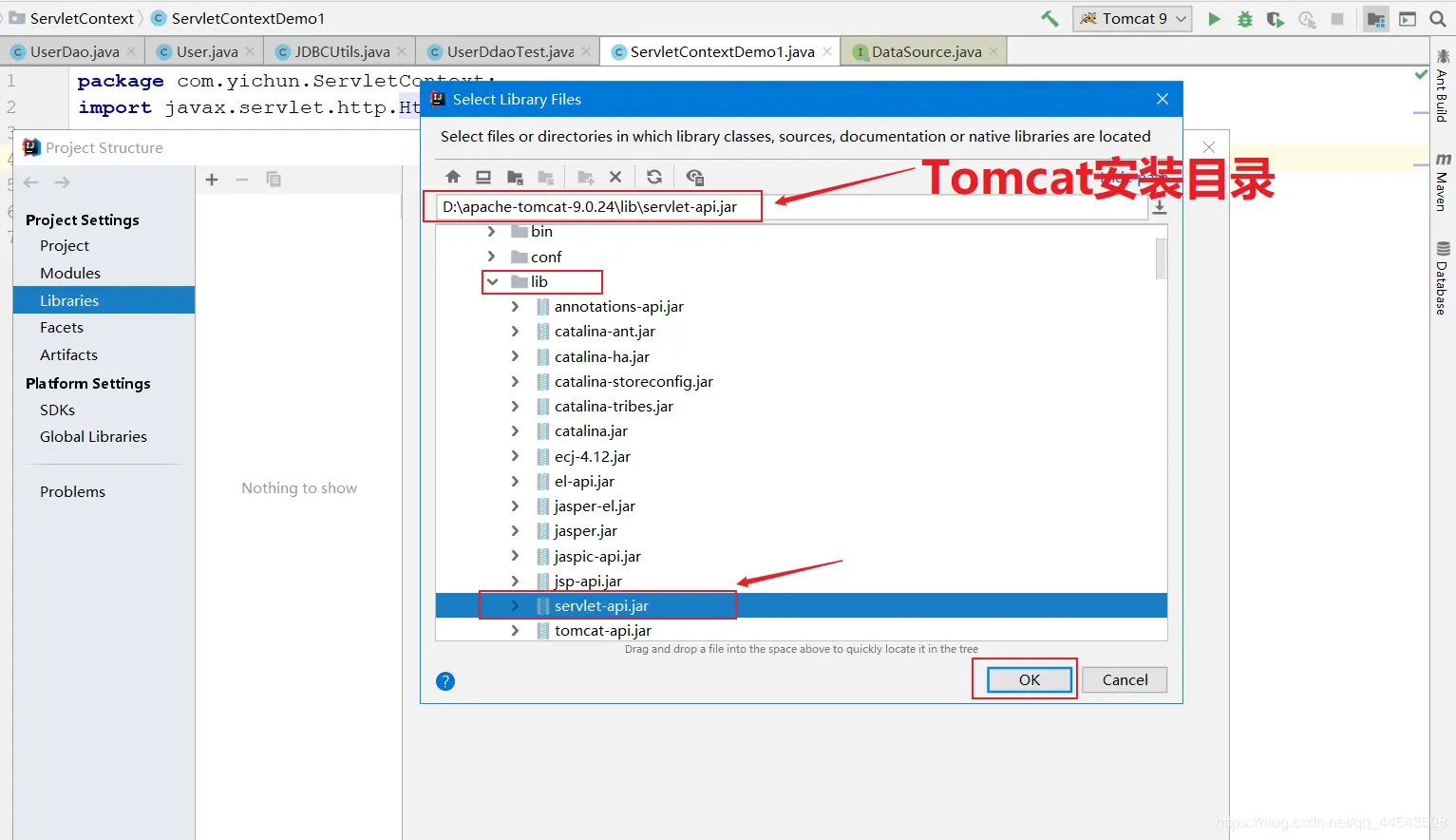
Task: Expand ecj-4.12.jar node
Action: pyautogui.click(x=515, y=456)
